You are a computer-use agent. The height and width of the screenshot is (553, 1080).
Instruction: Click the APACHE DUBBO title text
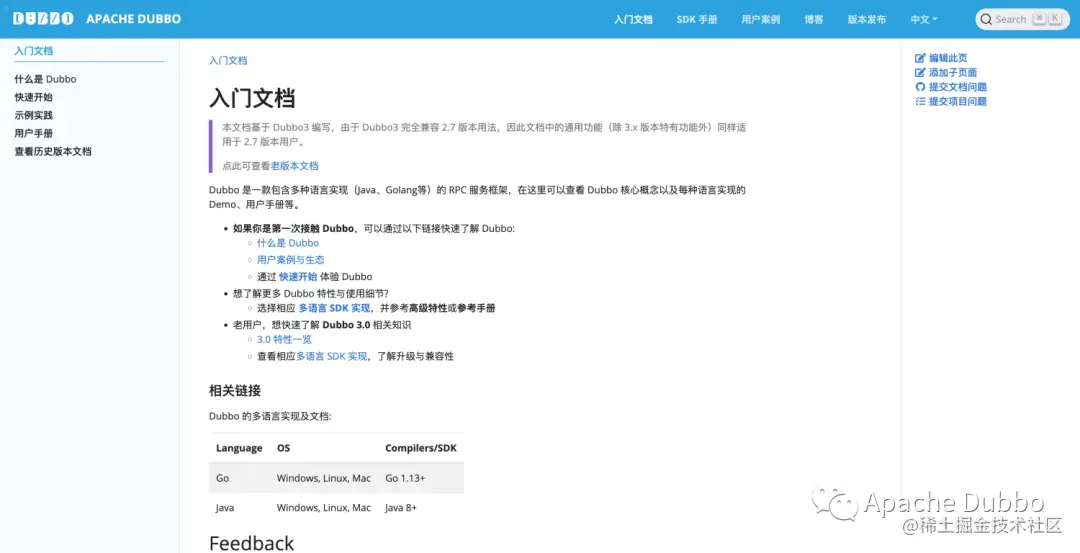point(134,19)
